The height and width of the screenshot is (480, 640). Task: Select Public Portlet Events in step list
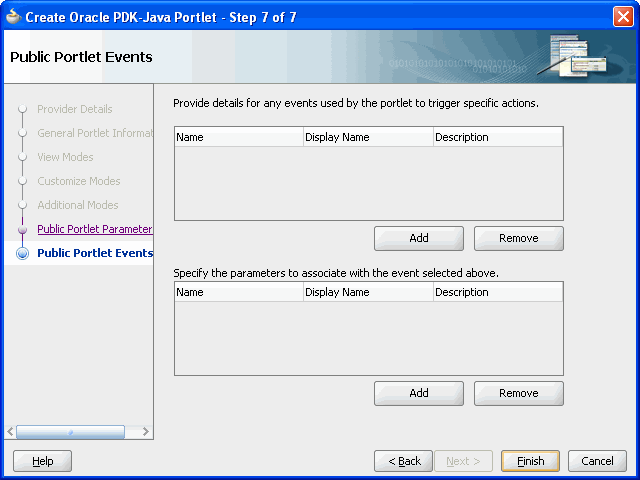pos(95,253)
